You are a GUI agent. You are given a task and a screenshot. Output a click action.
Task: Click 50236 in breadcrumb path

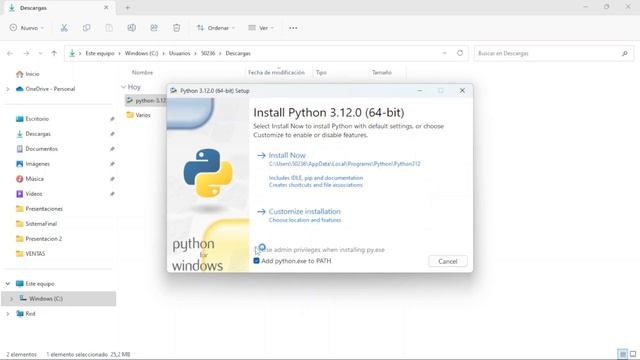208,53
